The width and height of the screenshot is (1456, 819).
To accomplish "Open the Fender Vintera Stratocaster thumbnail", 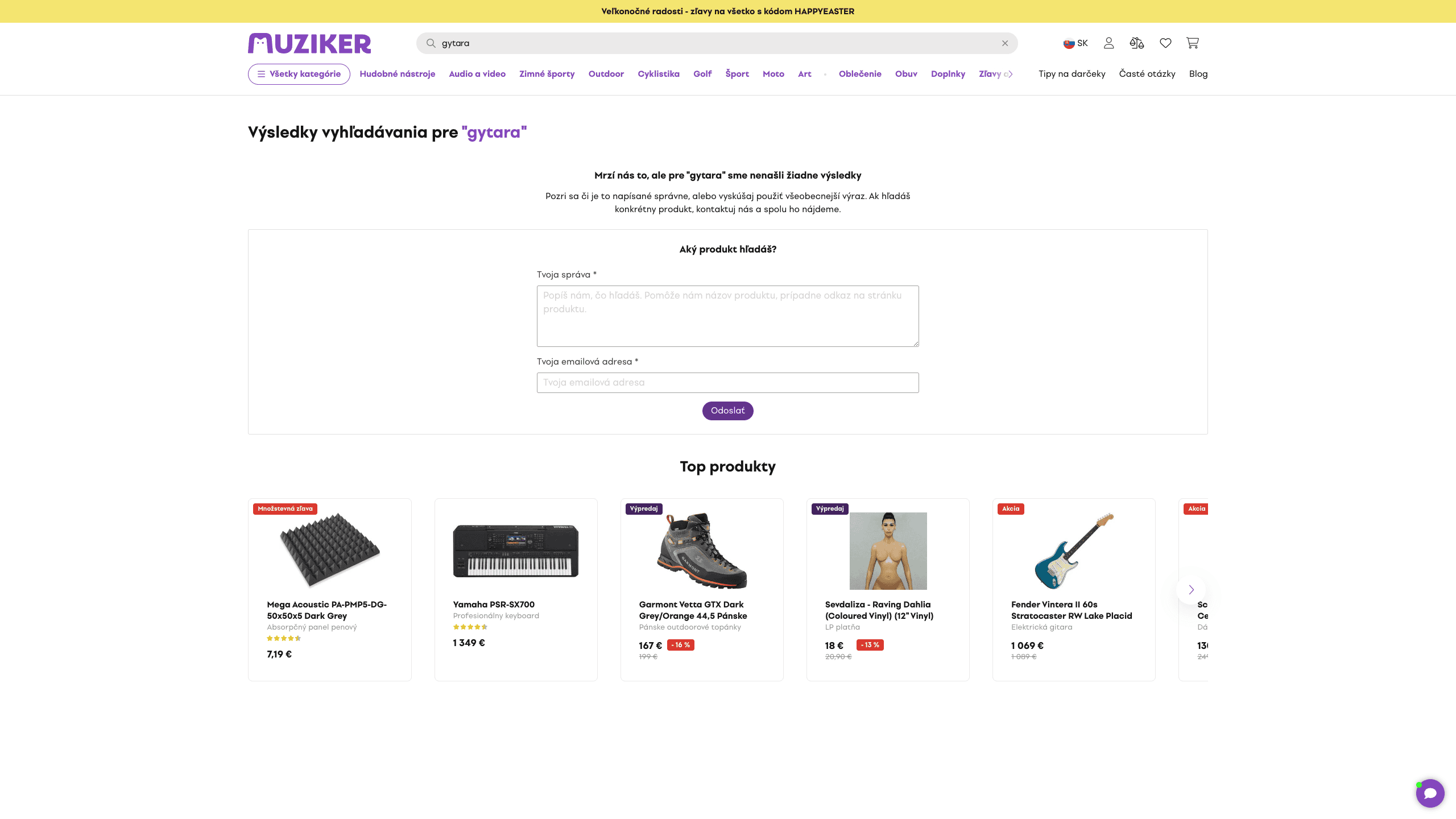I will (1074, 551).
